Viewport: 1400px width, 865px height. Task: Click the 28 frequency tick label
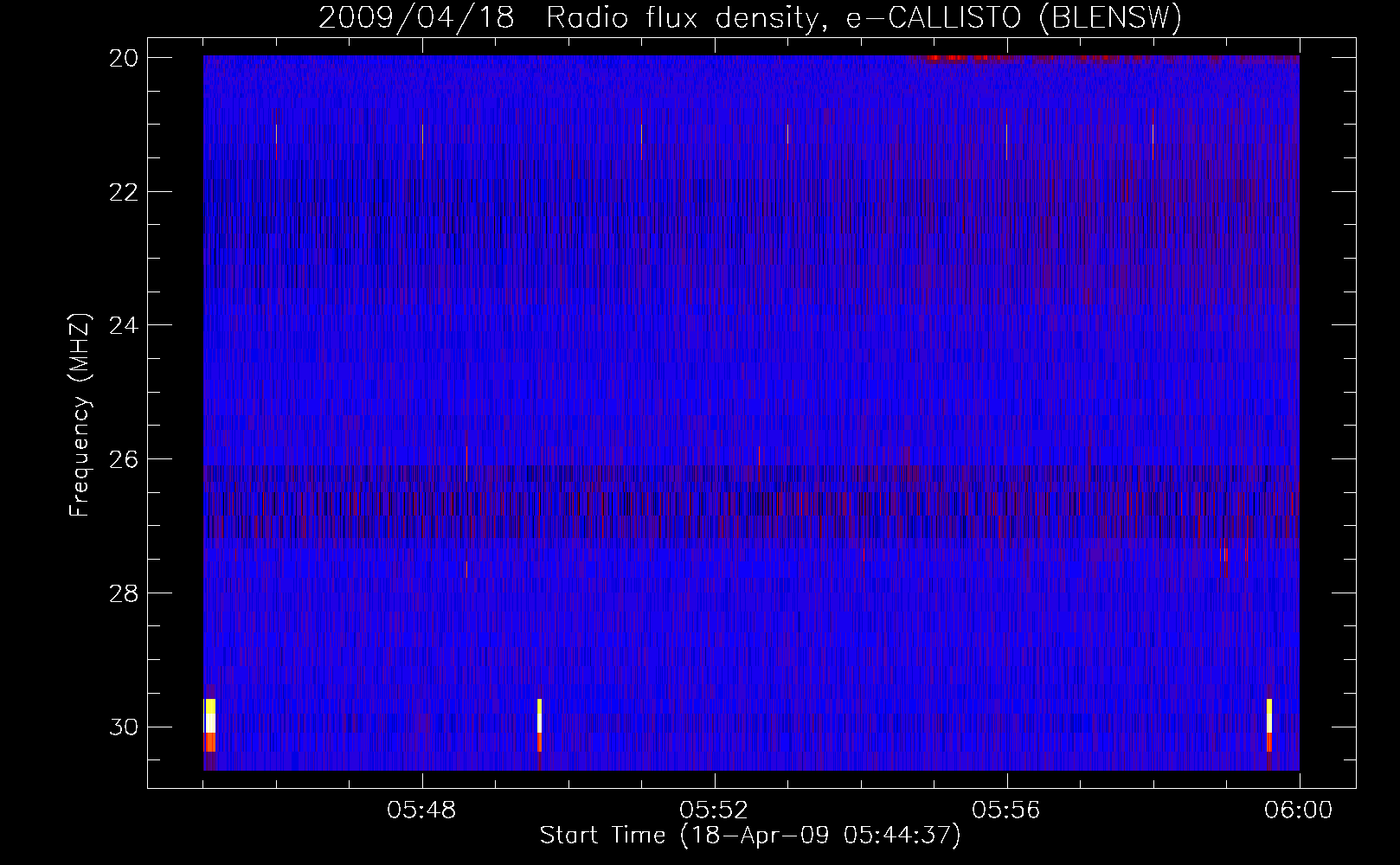(124, 593)
